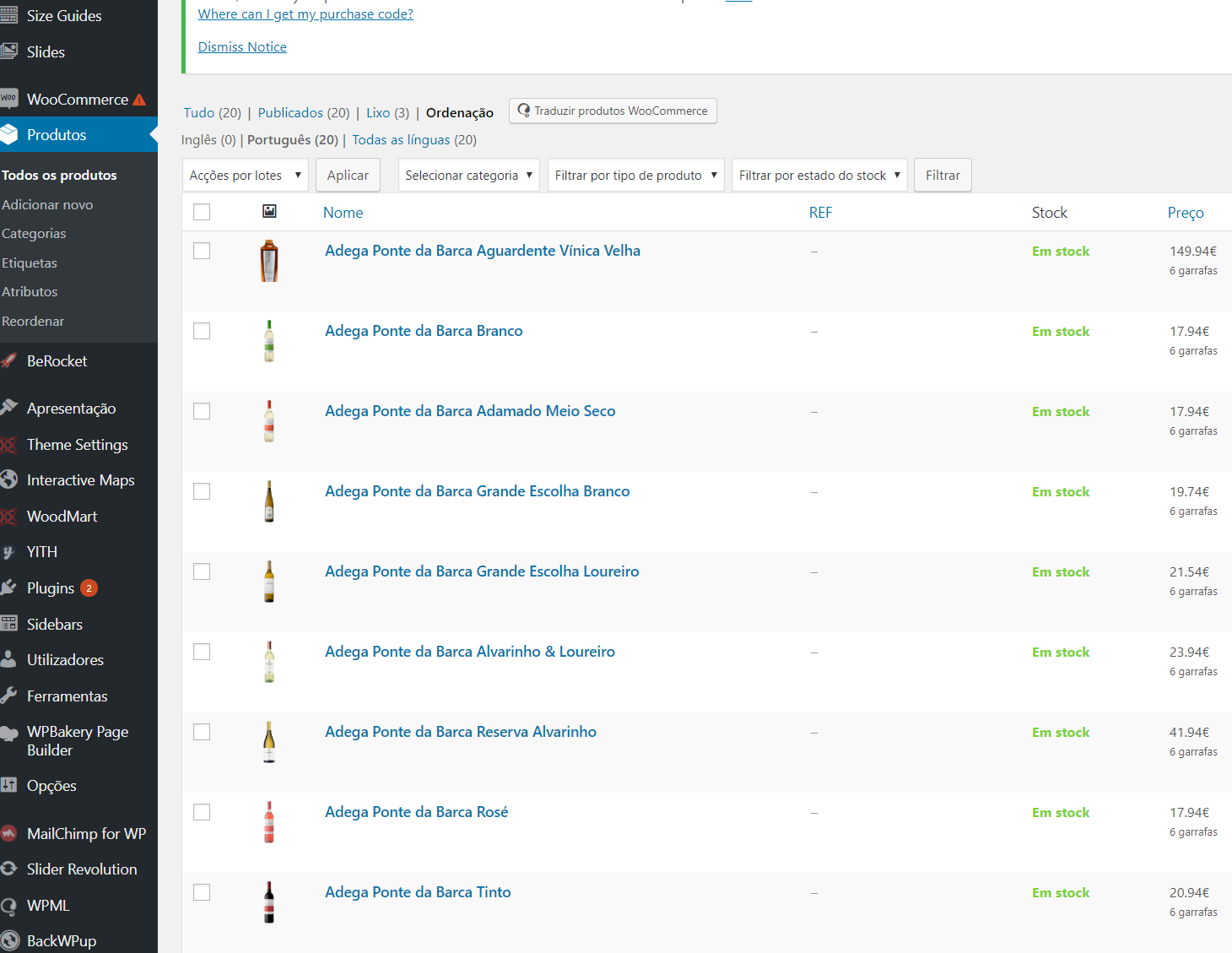Image resolution: width=1232 pixels, height=953 pixels.
Task: Click the Slides sidebar icon
Action: 9,51
